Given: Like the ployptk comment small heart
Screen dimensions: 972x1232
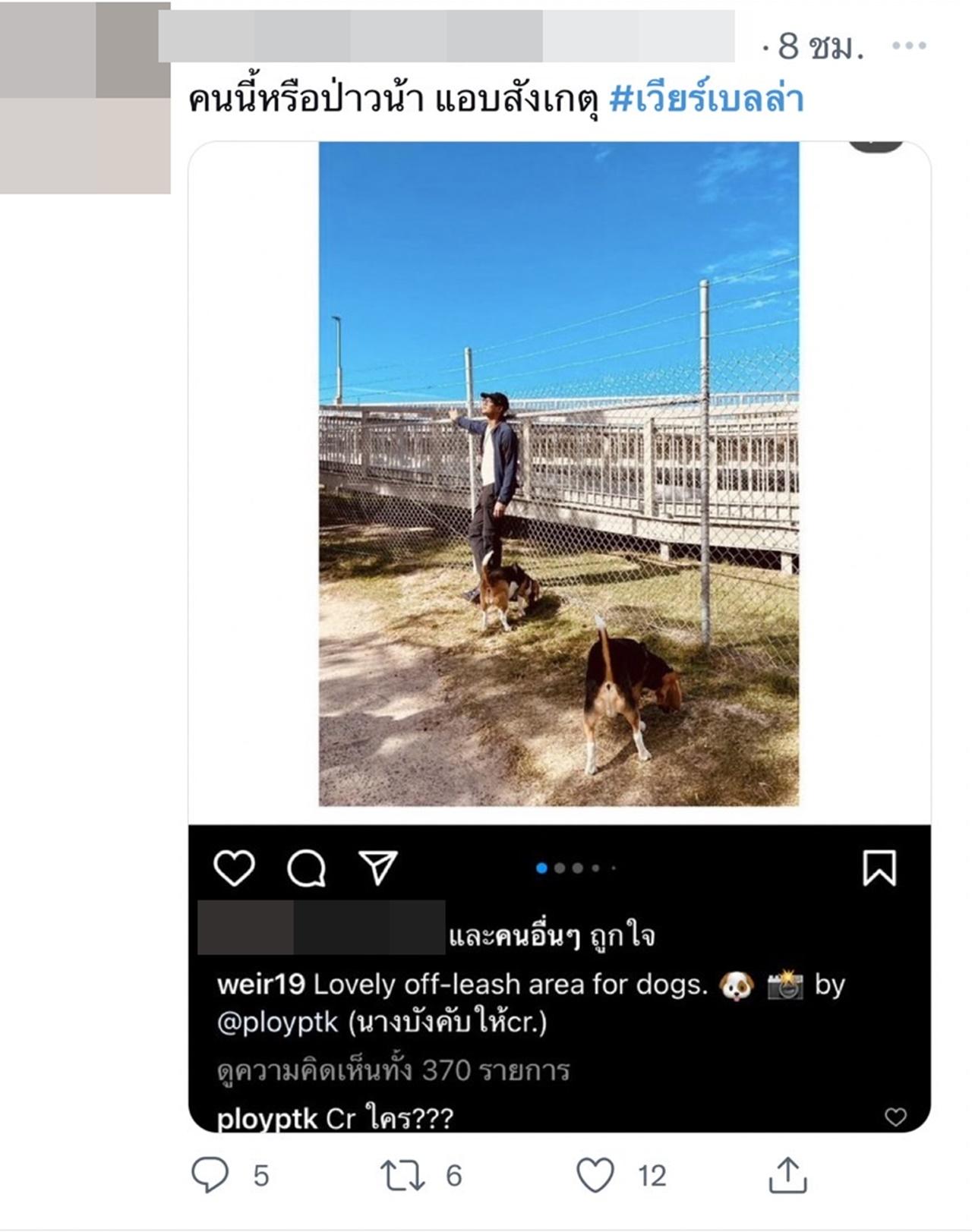Looking at the screenshot, I should pos(895,1117).
